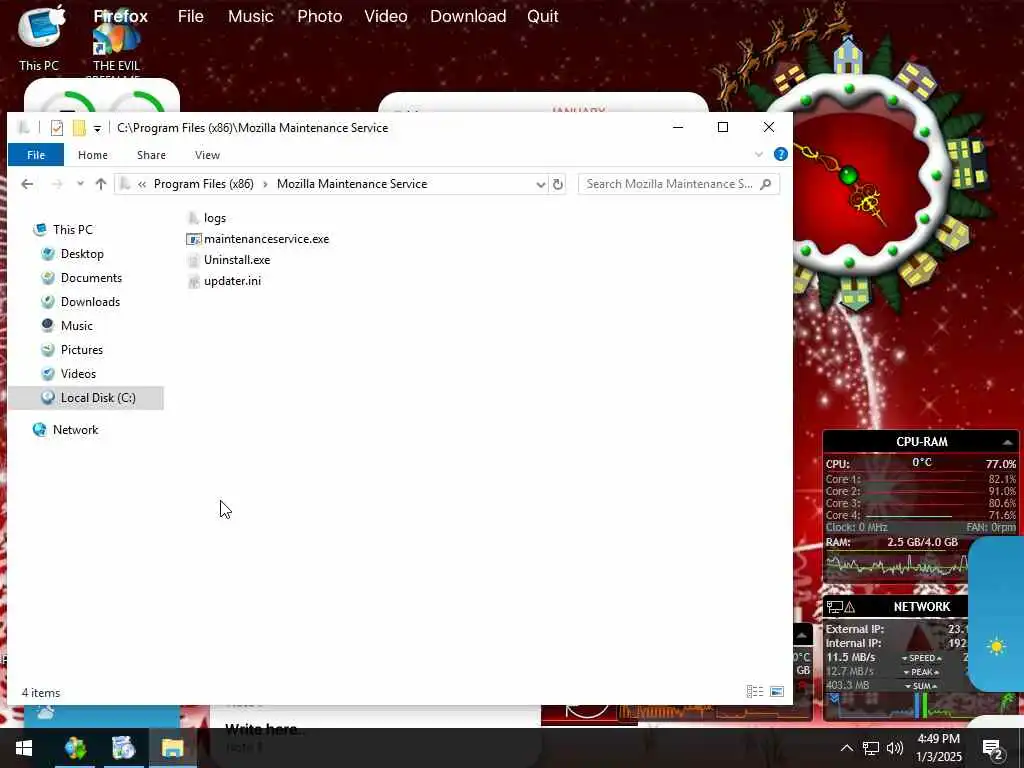Image resolution: width=1024 pixels, height=768 pixels.
Task: Click the Program Files (x86) breadcrumb
Action: [204, 184]
